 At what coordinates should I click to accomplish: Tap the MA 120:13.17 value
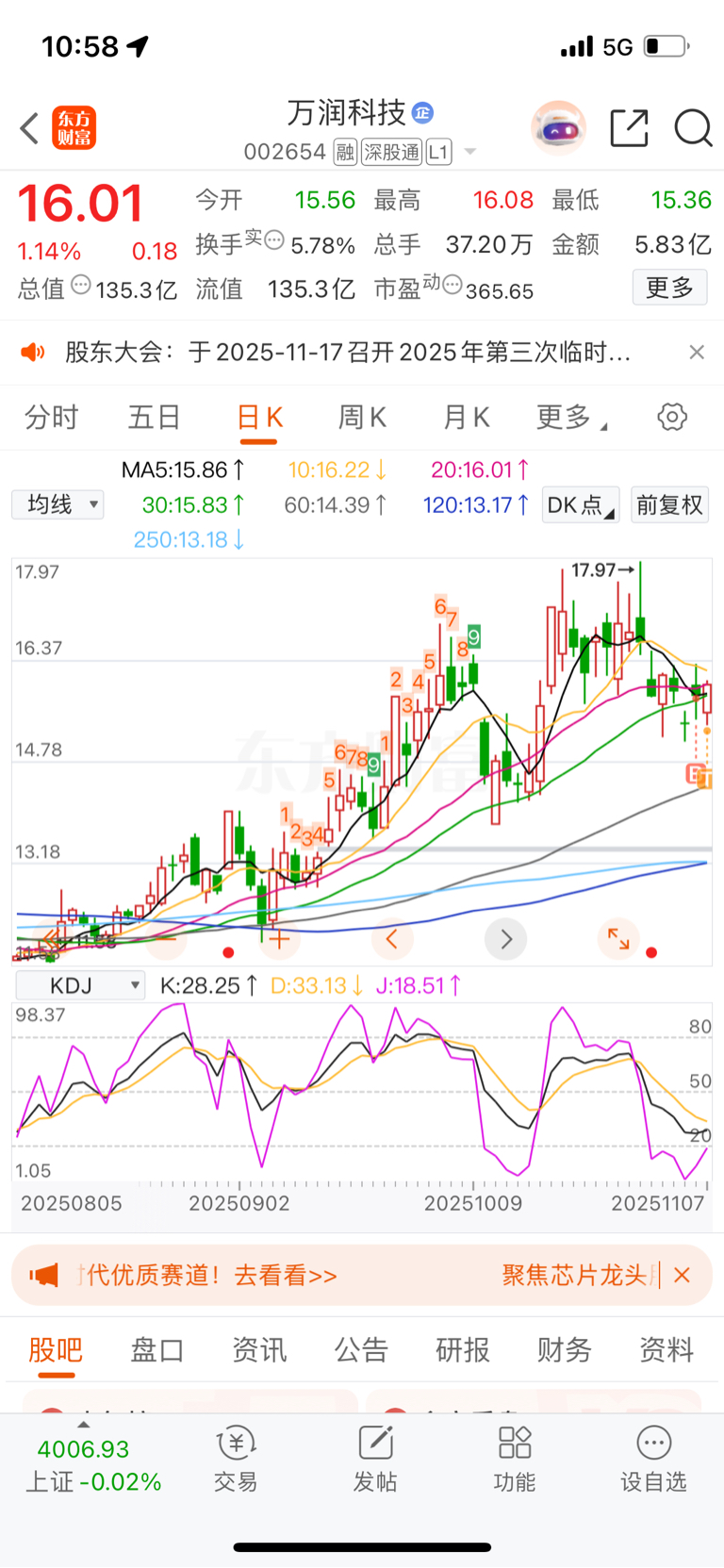point(476,505)
